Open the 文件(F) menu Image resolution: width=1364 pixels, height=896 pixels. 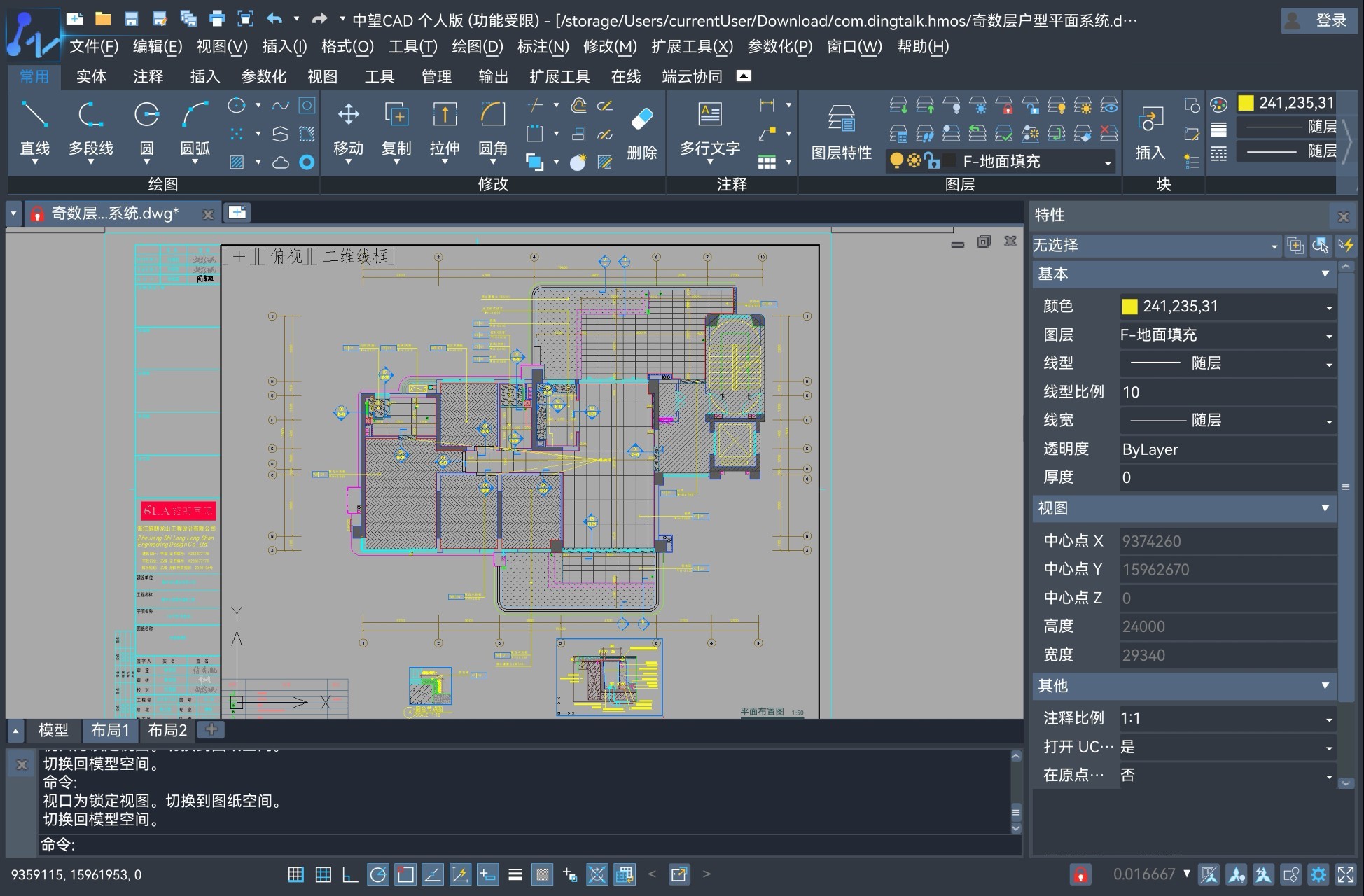click(x=94, y=47)
